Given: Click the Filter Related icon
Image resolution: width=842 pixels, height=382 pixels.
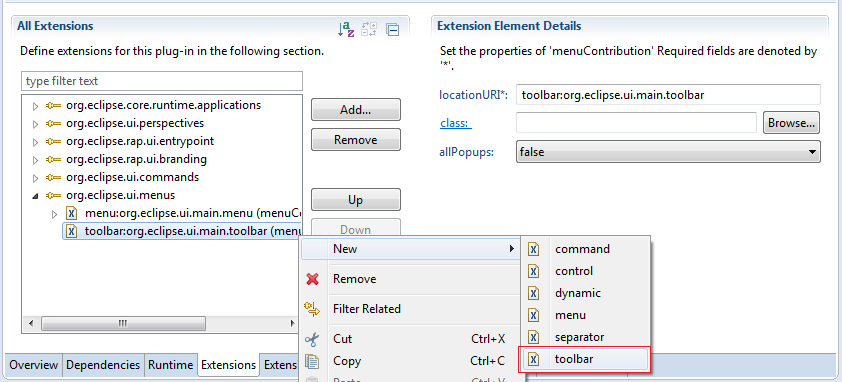Looking at the screenshot, I should tap(312, 309).
